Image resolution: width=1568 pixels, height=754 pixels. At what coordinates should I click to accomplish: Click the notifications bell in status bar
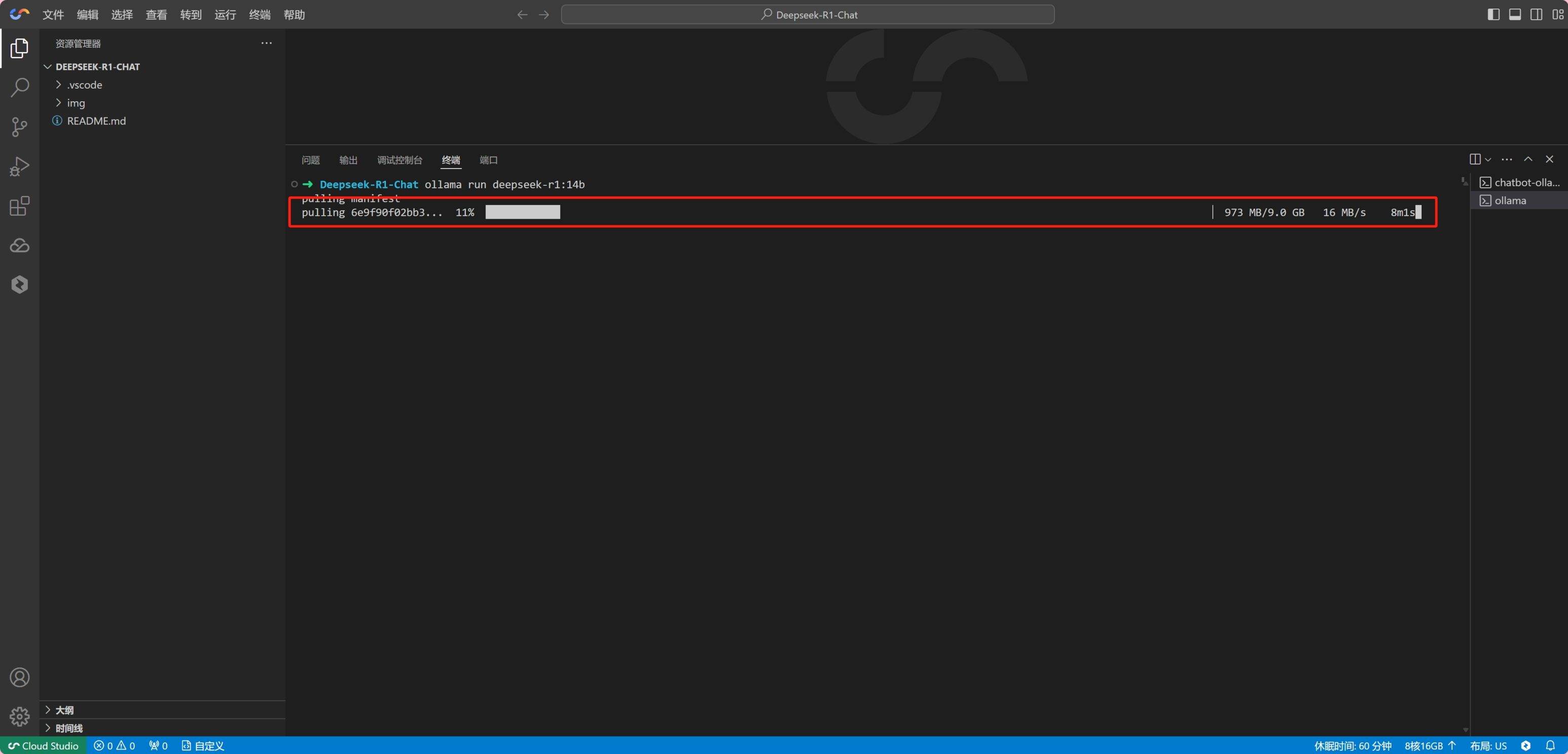tap(1550, 745)
